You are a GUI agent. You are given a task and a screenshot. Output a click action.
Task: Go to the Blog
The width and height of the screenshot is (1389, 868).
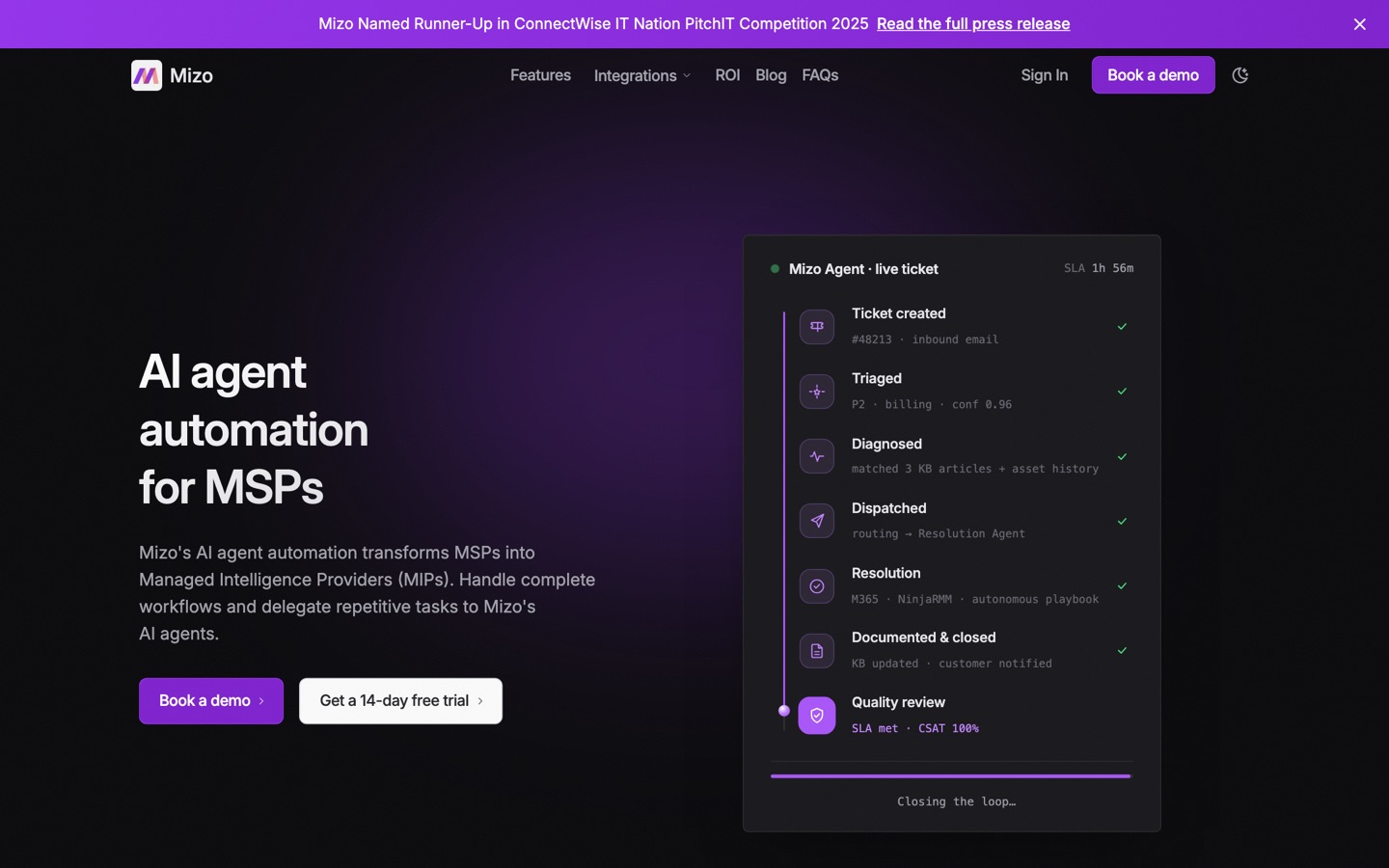771,75
